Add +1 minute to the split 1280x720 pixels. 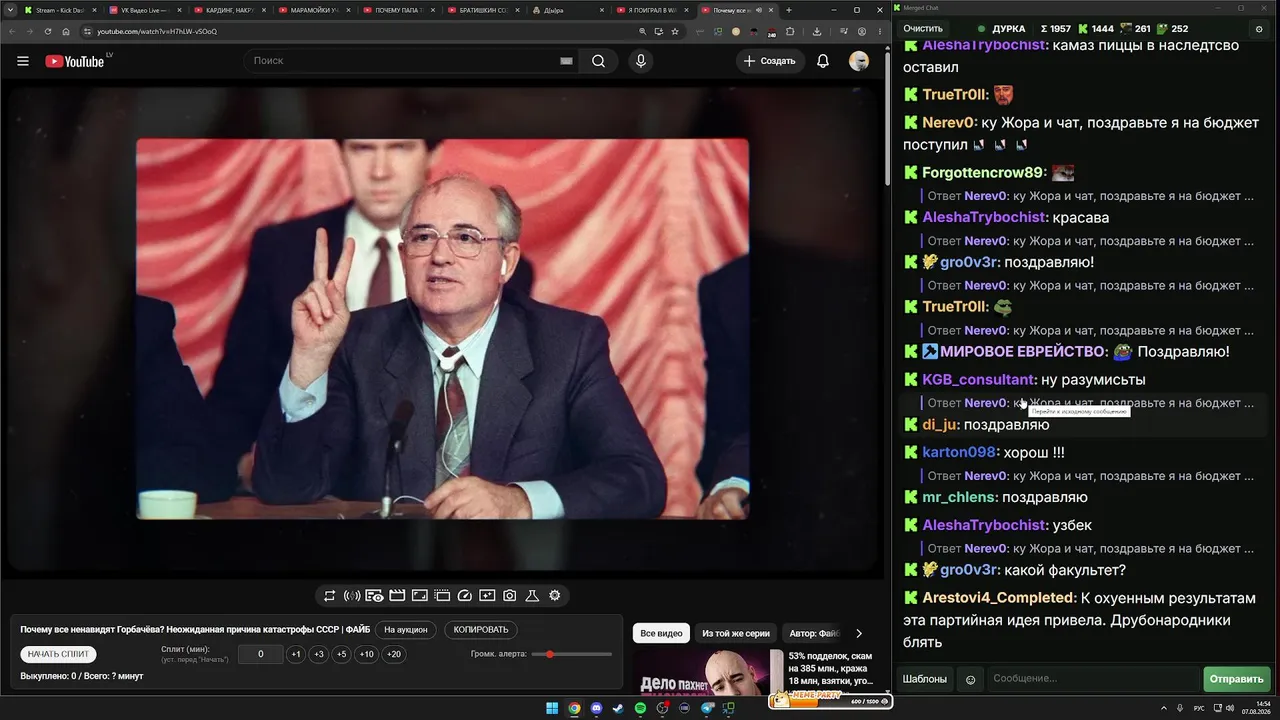pos(296,654)
